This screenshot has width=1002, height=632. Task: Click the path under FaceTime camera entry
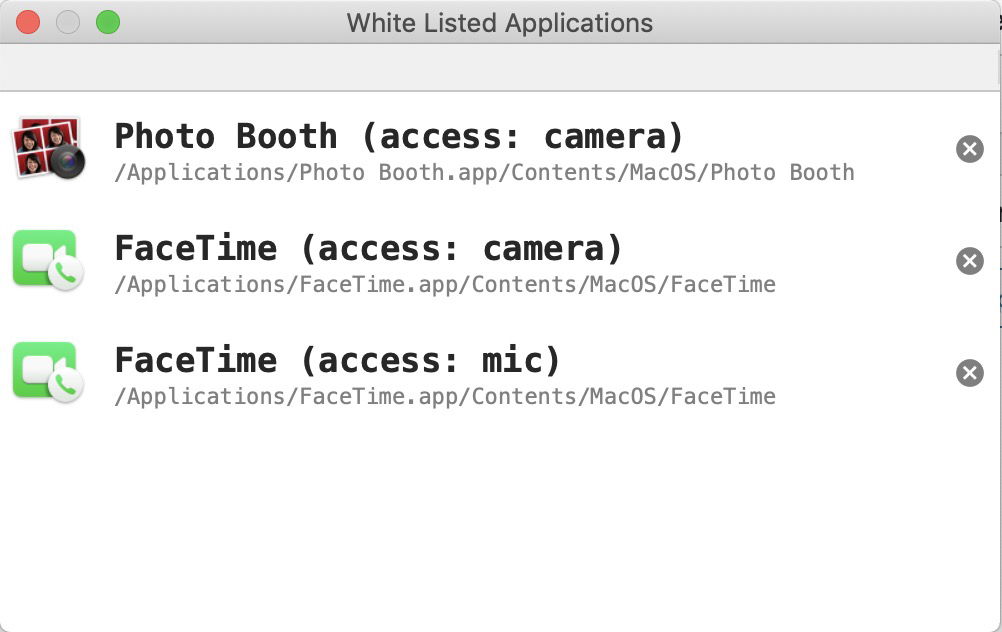[445, 284]
